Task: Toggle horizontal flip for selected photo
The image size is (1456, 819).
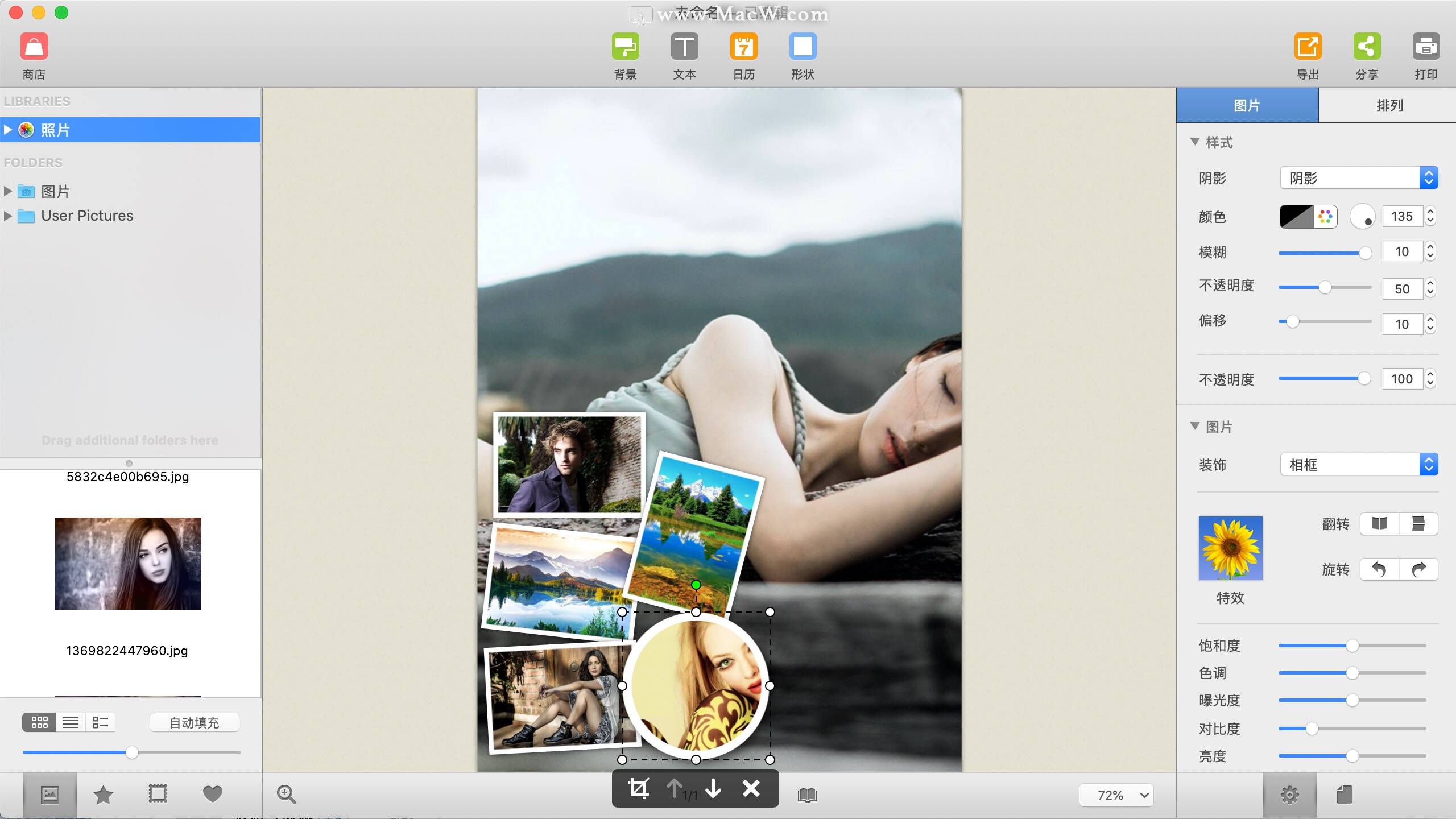Action: 1379,524
